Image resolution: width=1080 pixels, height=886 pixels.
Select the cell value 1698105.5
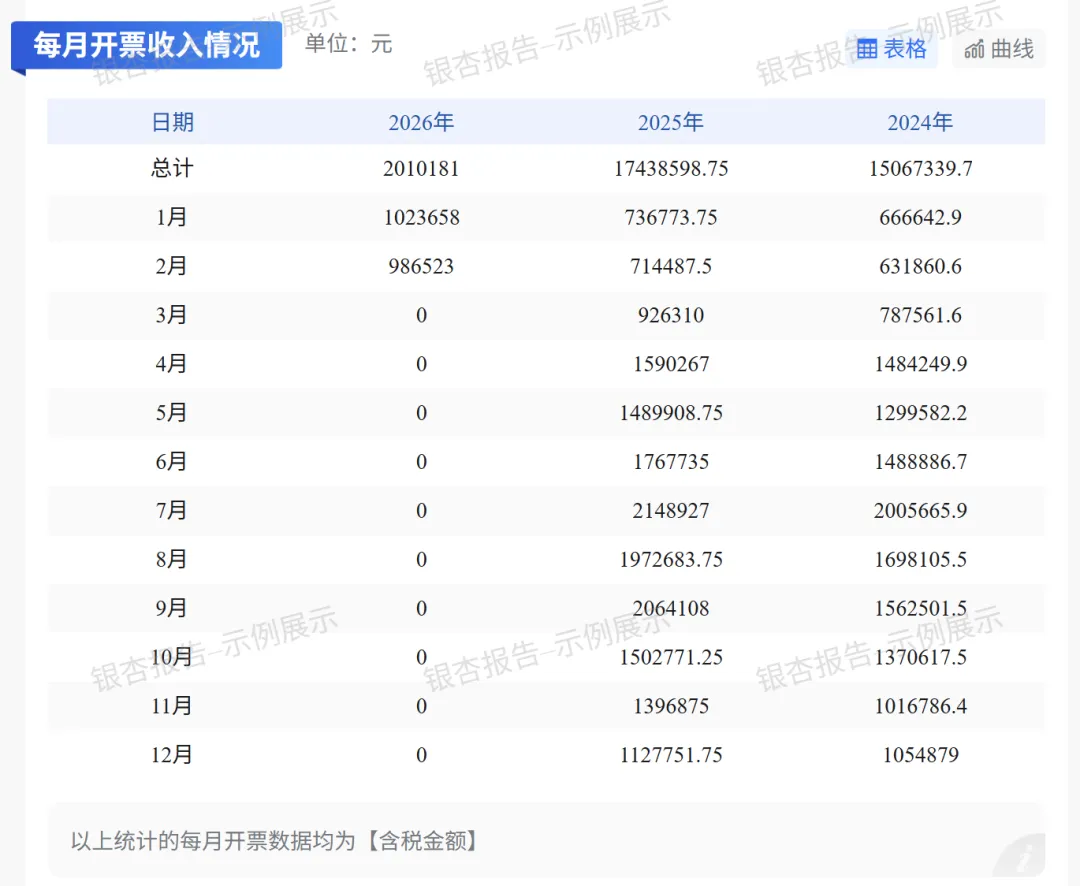(x=920, y=560)
